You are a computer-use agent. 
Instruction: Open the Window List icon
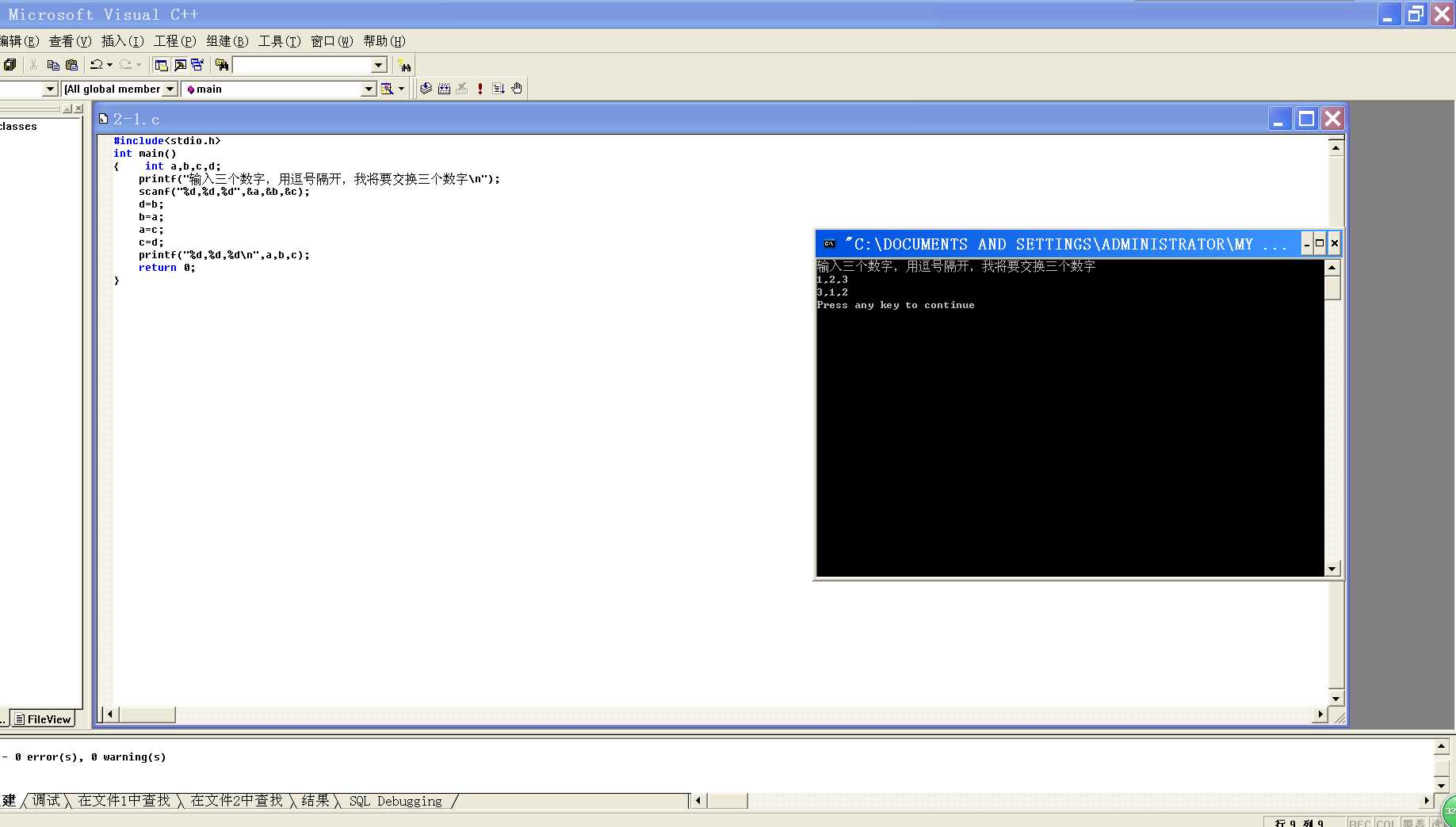pyautogui.click(x=197, y=65)
